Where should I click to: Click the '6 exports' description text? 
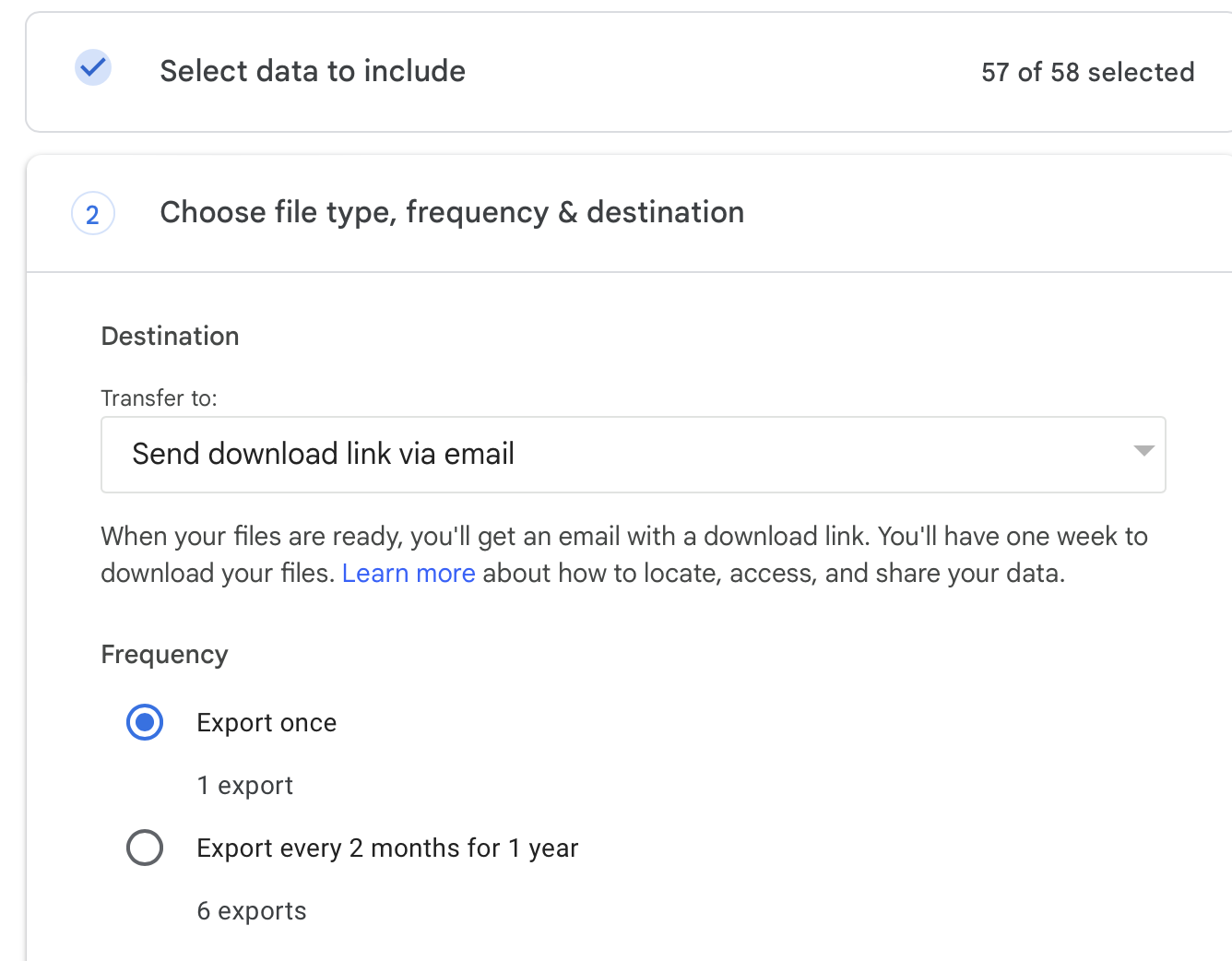[x=251, y=911]
